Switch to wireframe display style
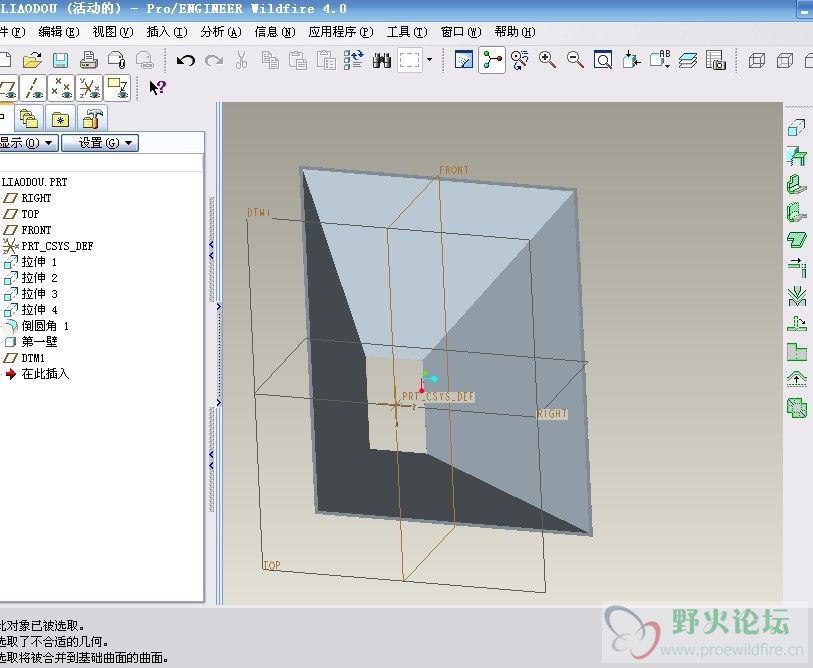The width and height of the screenshot is (813, 668). point(757,61)
